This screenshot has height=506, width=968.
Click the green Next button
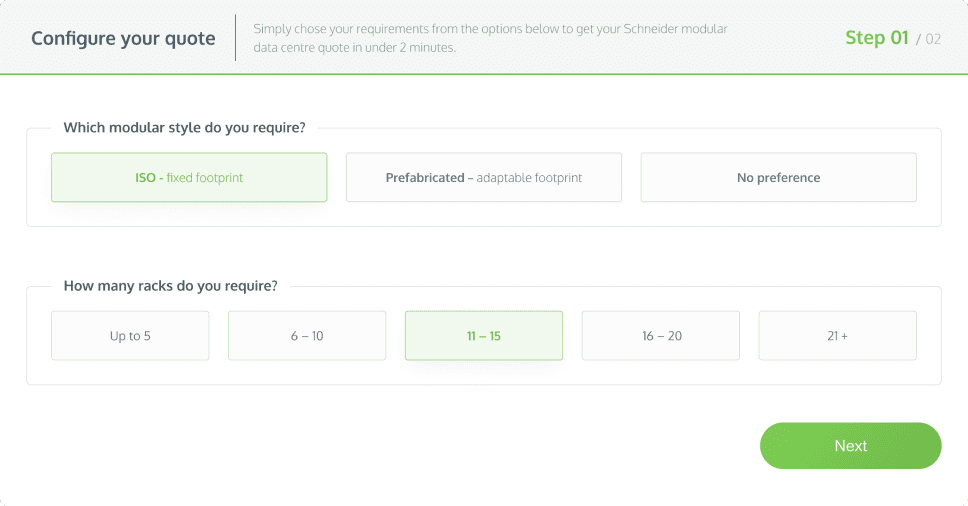pos(851,446)
